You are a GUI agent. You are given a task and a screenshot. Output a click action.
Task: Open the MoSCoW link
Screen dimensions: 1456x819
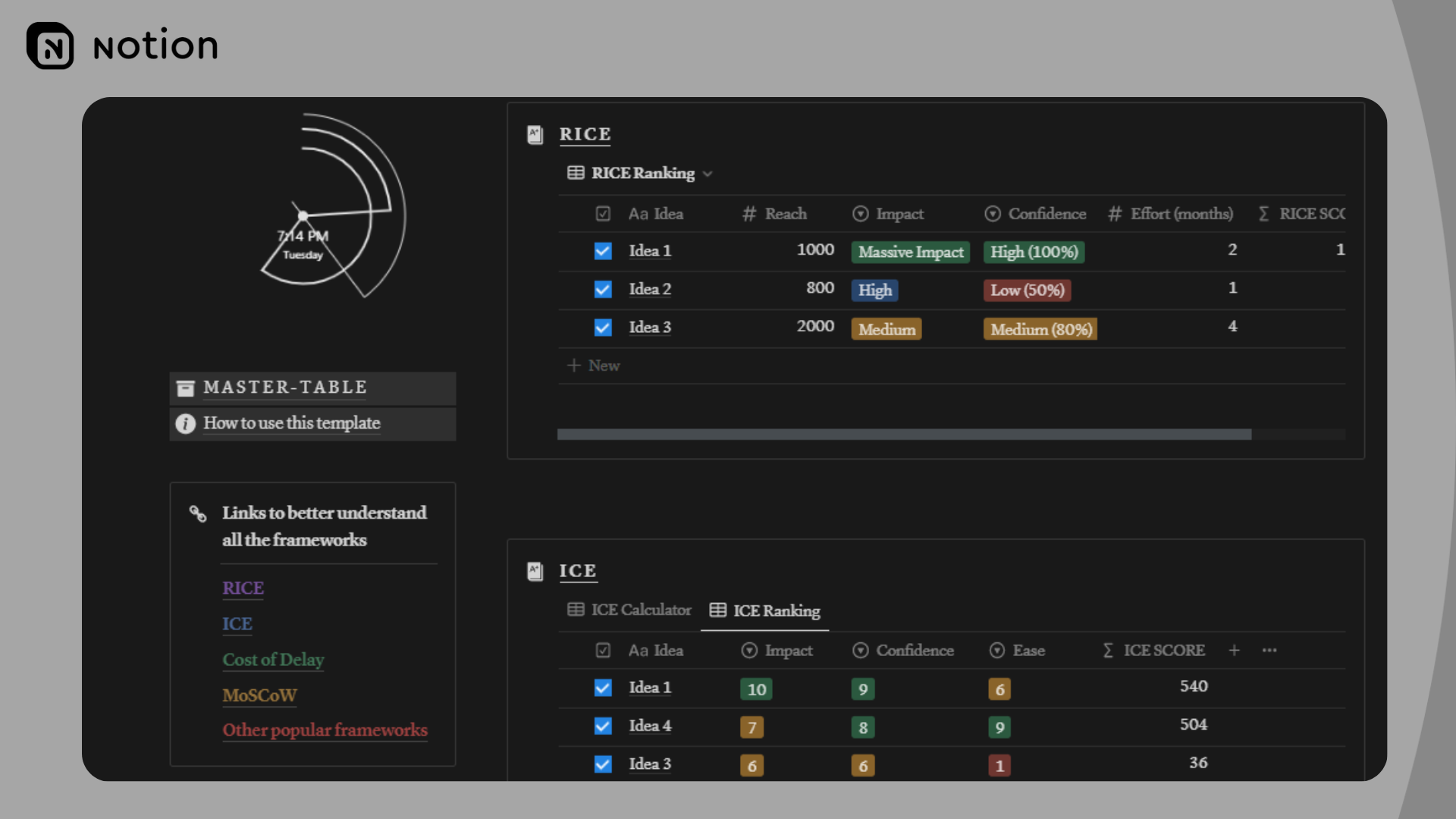pyautogui.click(x=259, y=695)
